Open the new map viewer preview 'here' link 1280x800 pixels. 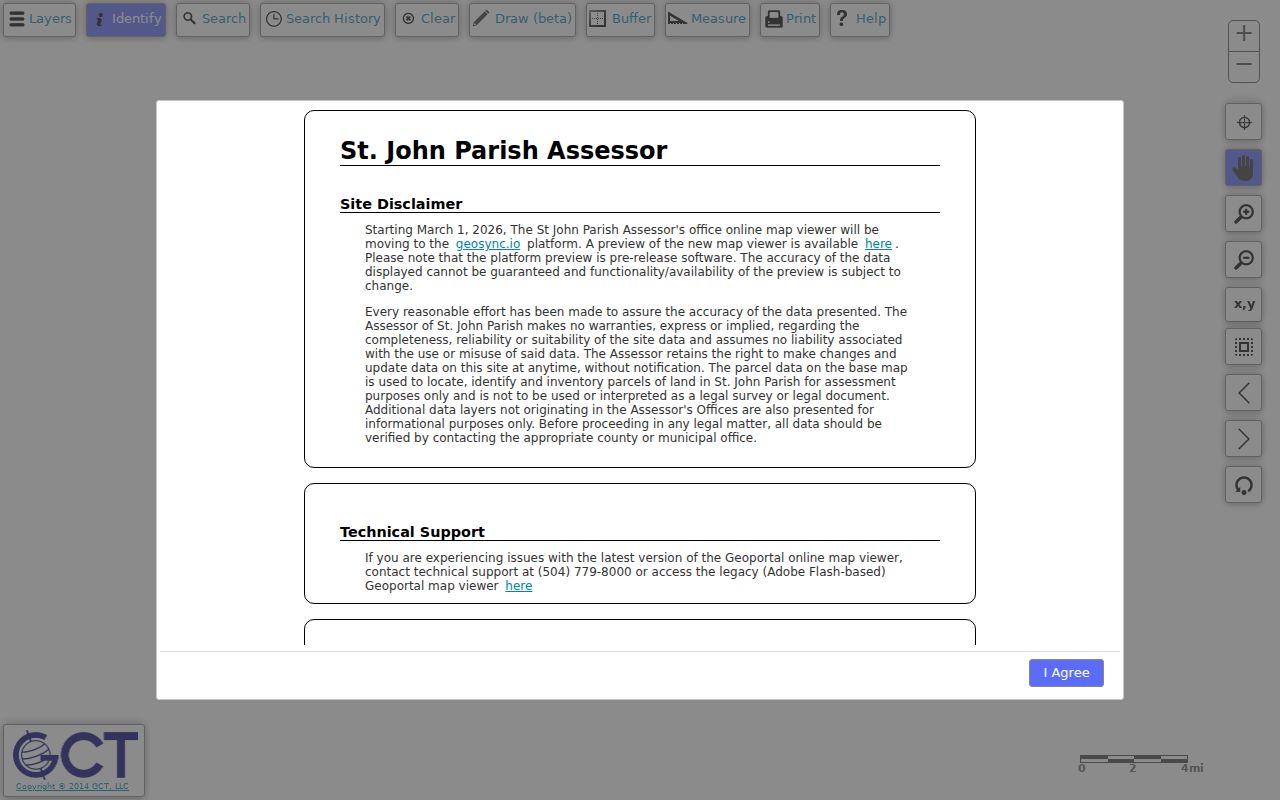pos(878,244)
